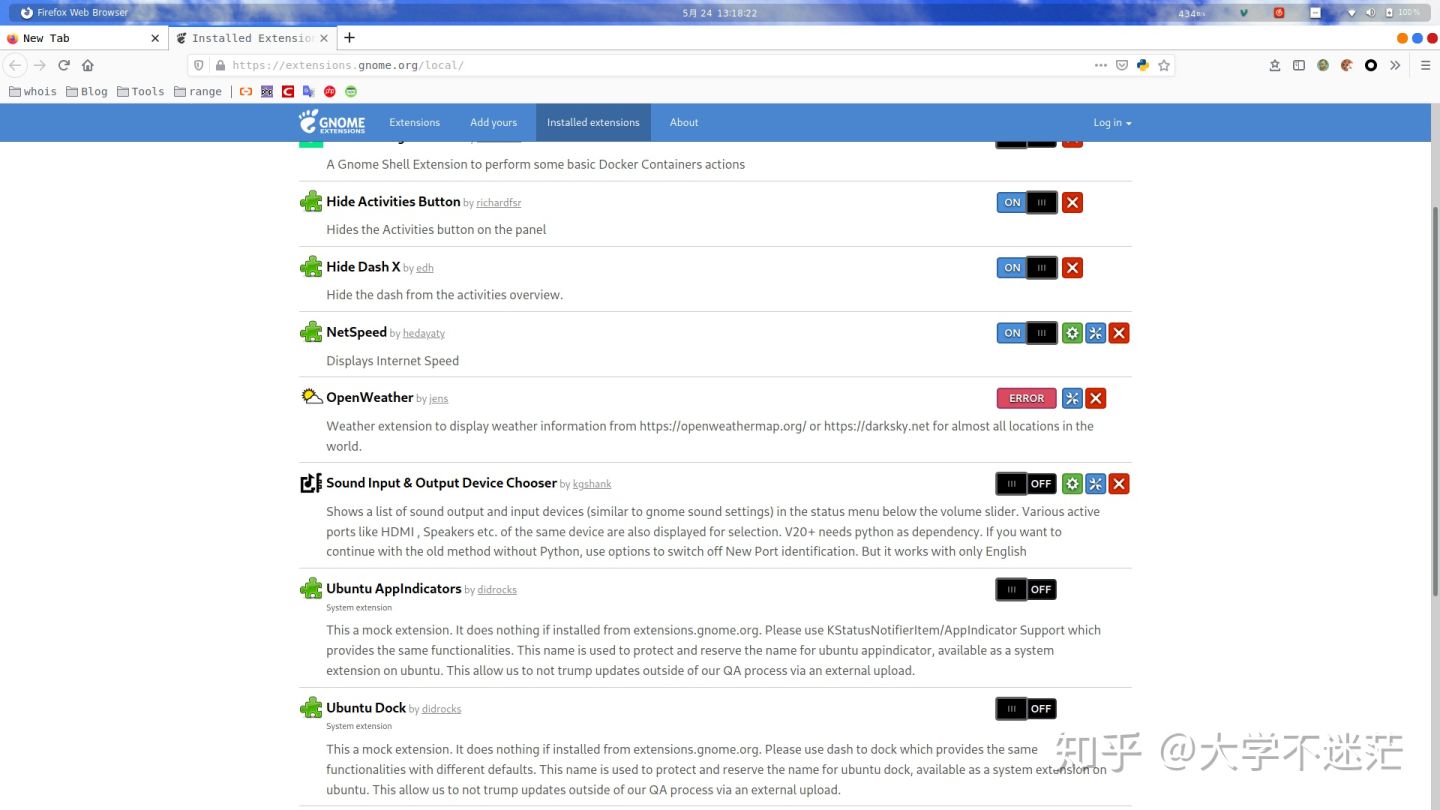Enable Sound Input & Output Device Chooser
Screen dimensions: 1440x810
click(x=1026, y=484)
